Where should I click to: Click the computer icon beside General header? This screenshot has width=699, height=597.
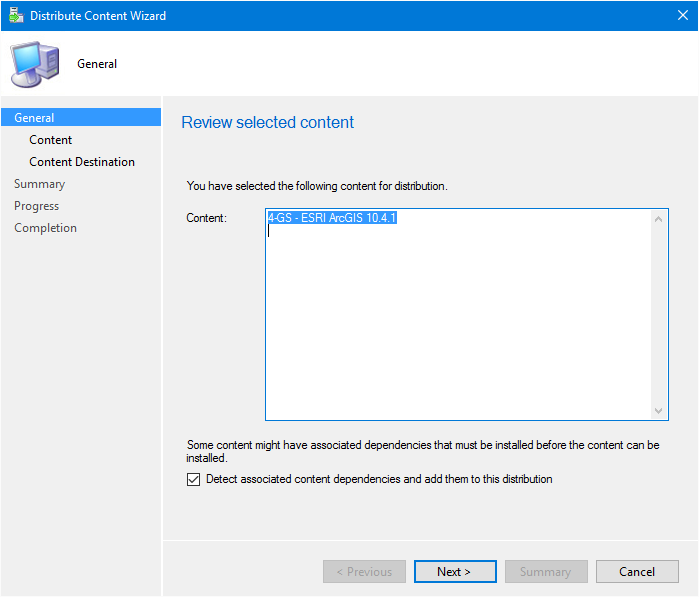35,64
